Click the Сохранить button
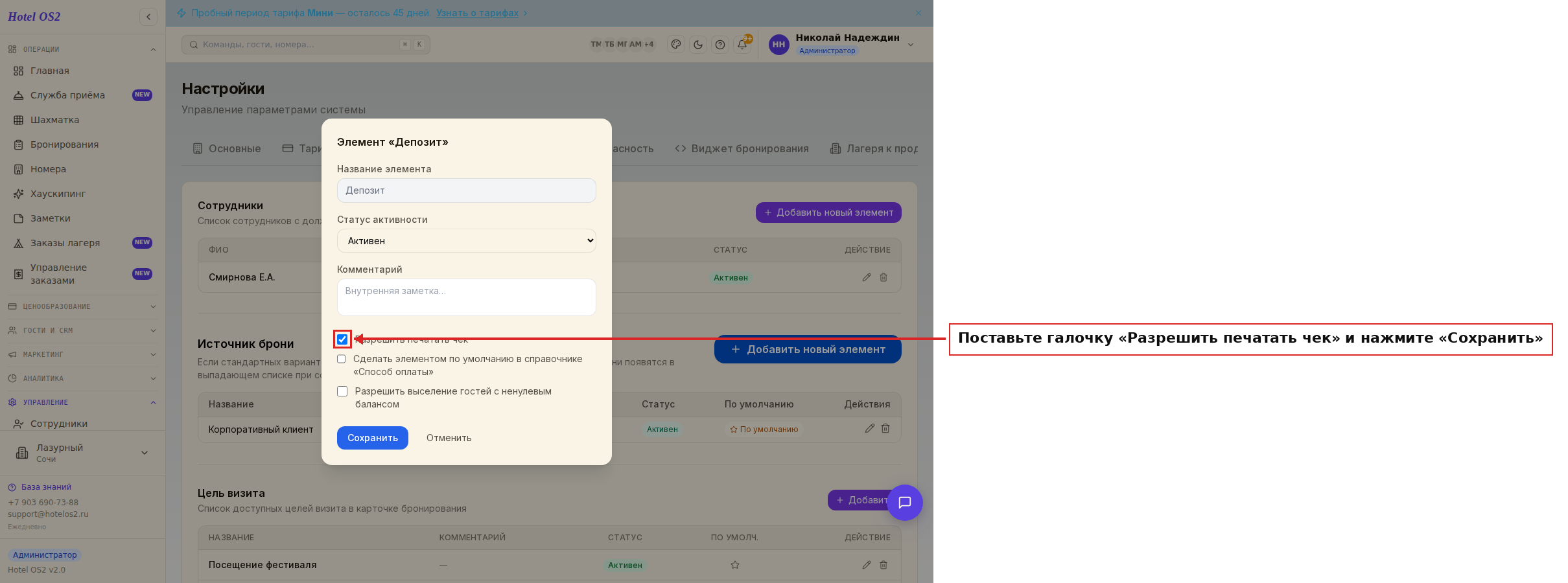 [373, 438]
